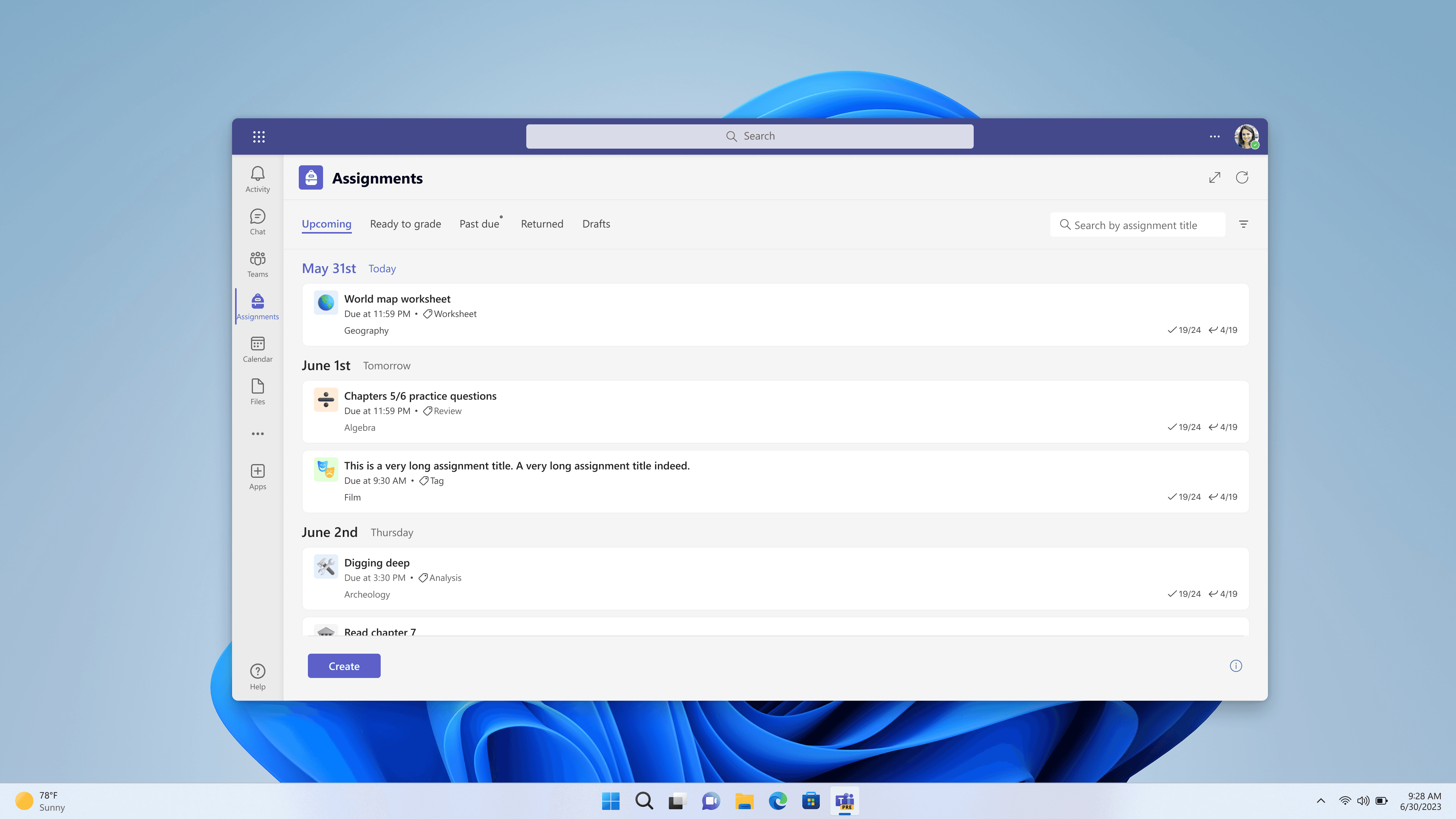Viewport: 1456px width, 819px height.
Task: Expand more apps ellipsis in sidebar
Action: (258, 433)
